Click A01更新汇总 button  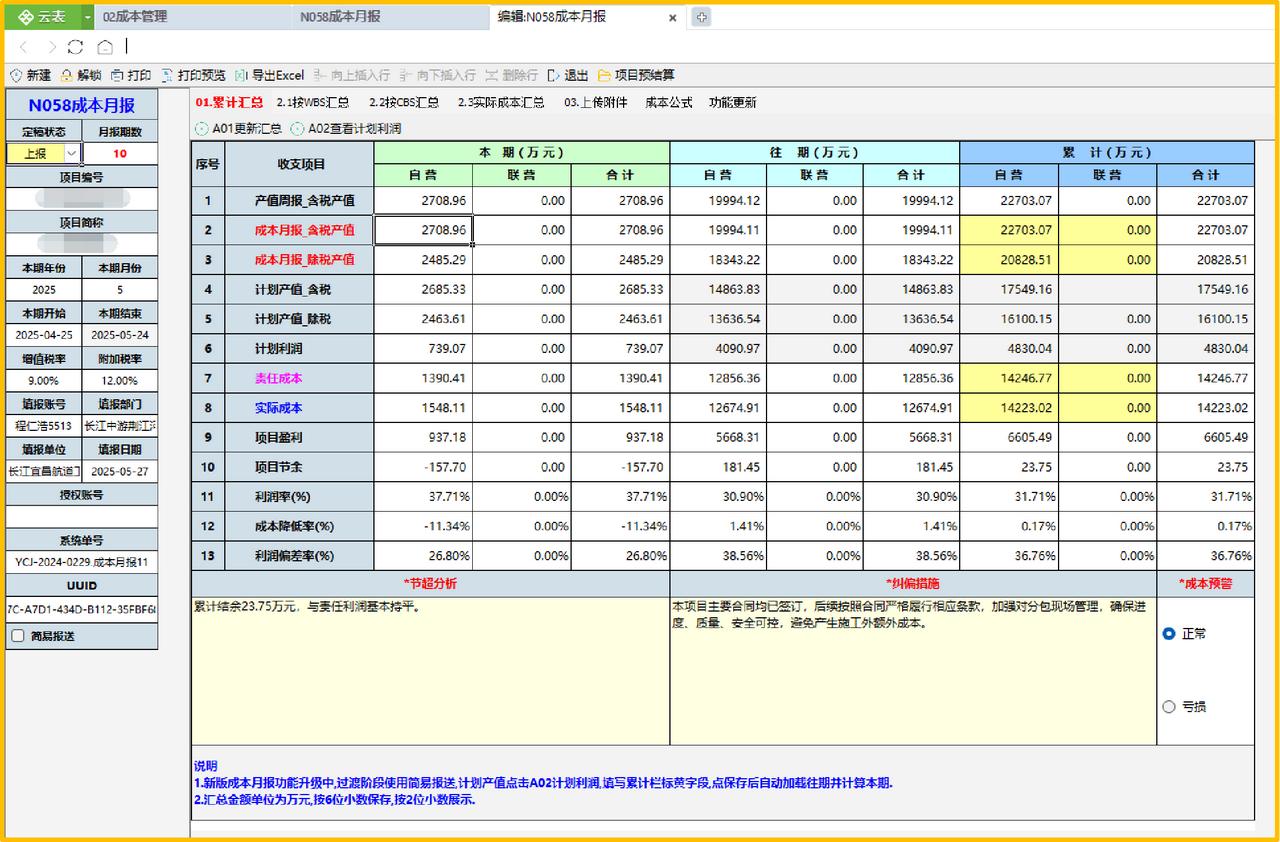pyautogui.click(x=238, y=129)
